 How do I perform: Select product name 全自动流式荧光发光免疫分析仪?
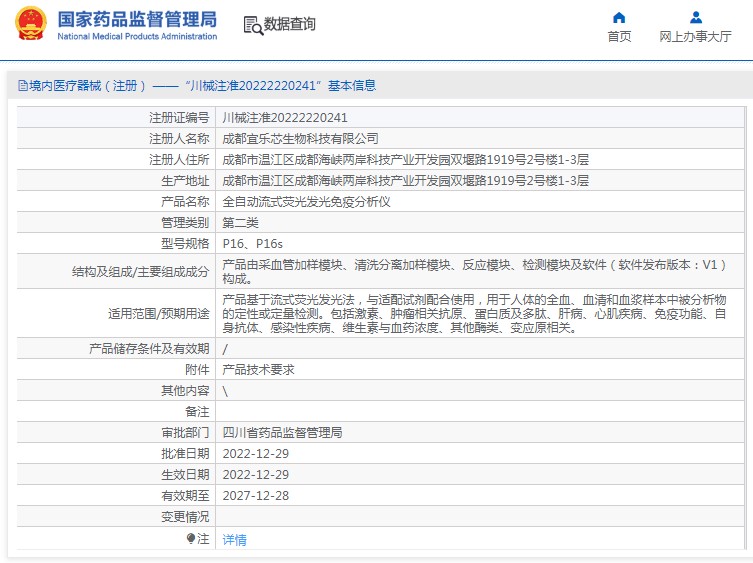(x=306, y=202)
